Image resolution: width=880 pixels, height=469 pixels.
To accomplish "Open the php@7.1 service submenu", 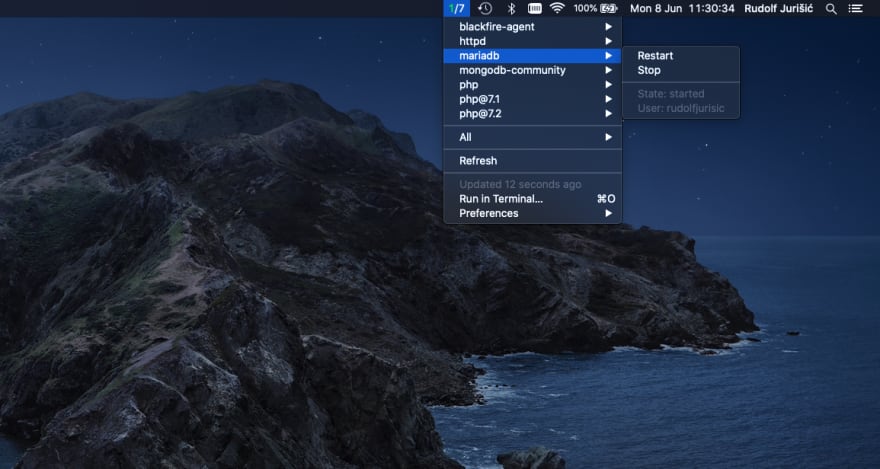I will [x=533, y=99].
